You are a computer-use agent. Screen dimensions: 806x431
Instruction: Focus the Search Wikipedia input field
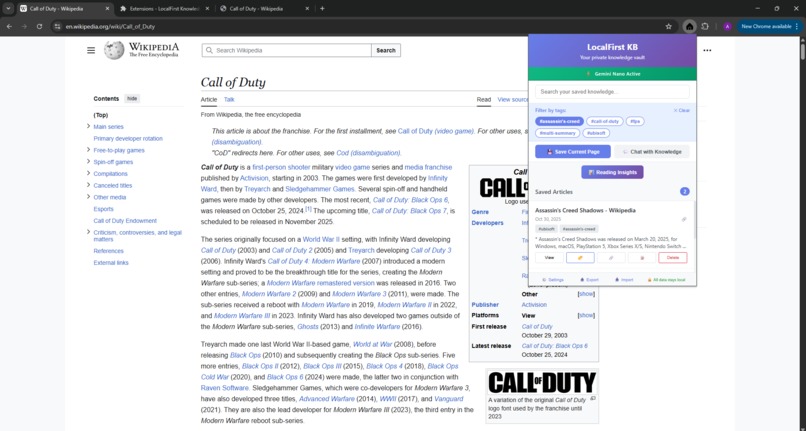coord(287,50)
